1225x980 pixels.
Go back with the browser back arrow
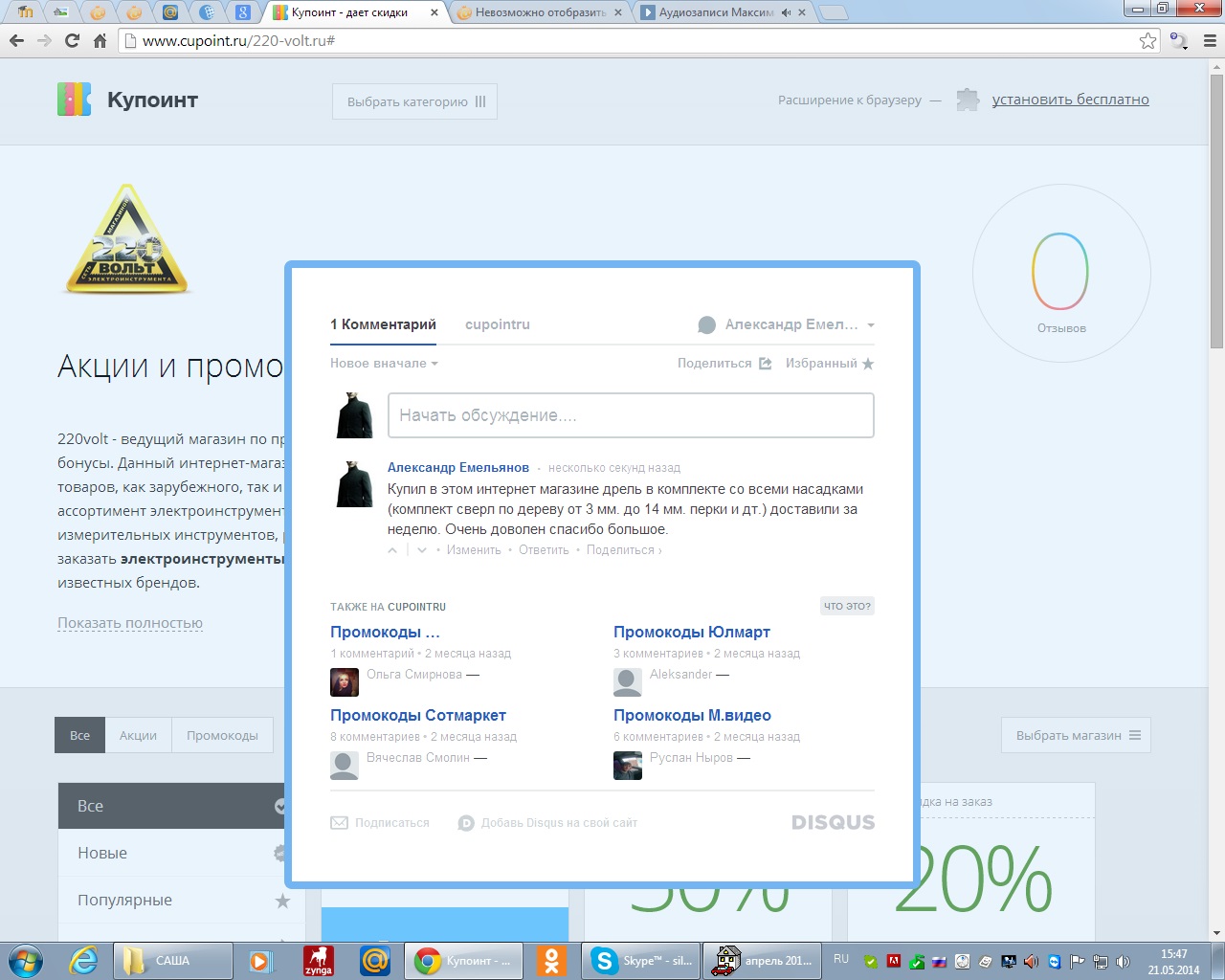pyautogui.click(x=16, y=40)
